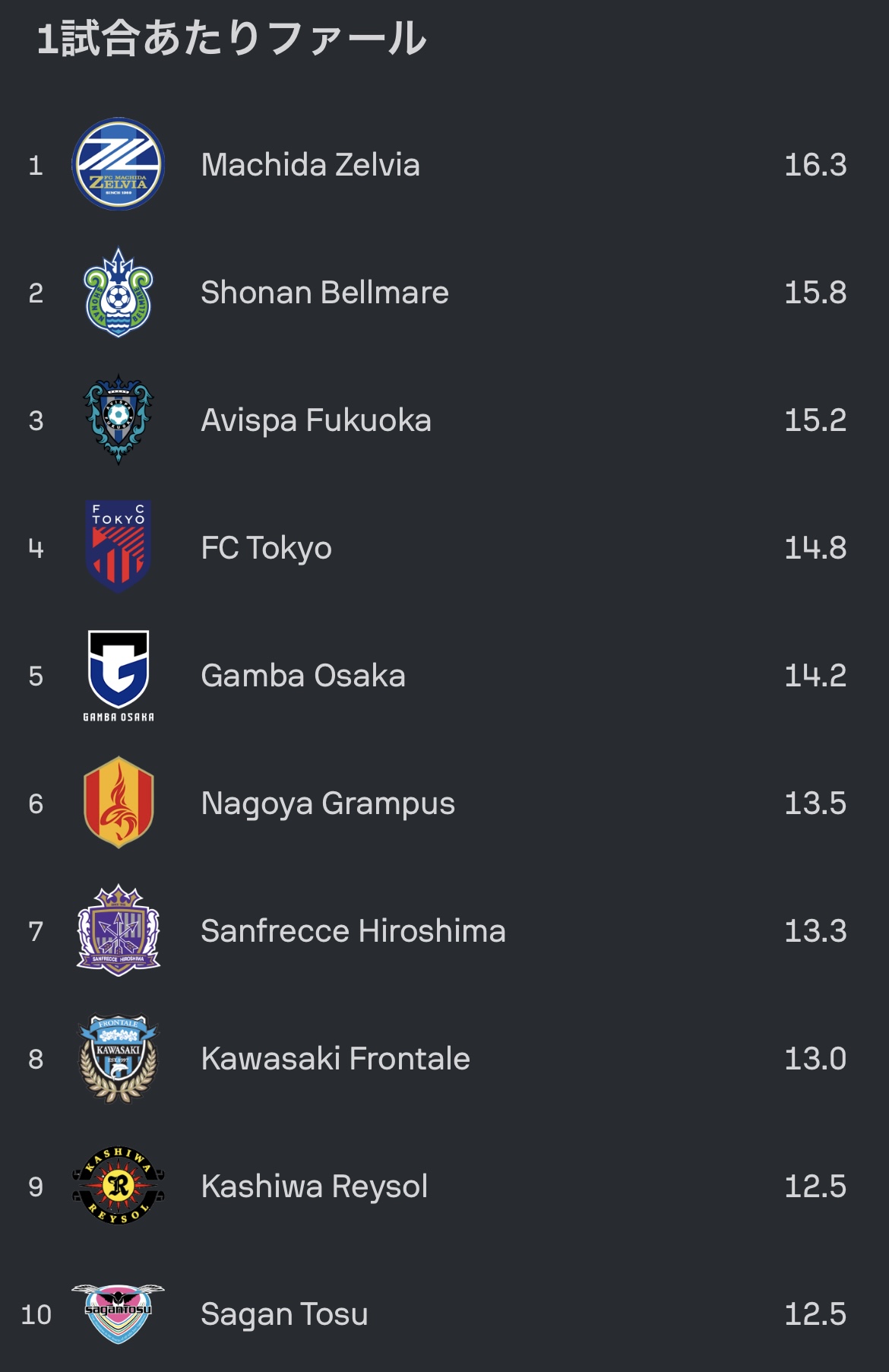Screen dimensions: 889x1372
Task: Click the FC Tokyo shield emblem
Action: click(x=119, y=547)
